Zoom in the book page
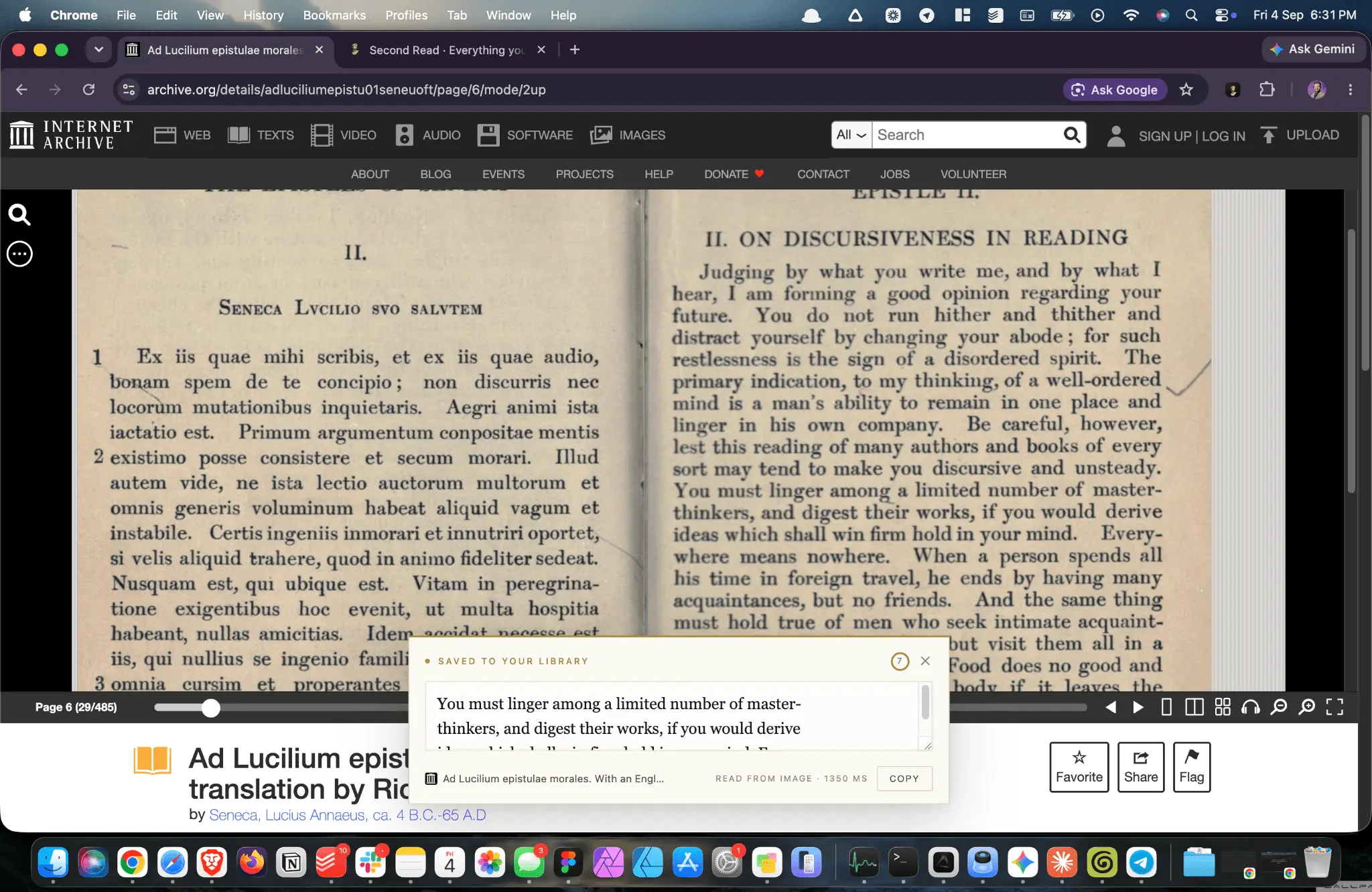The image size is (1372, 892). click(x=1307, y=707)
